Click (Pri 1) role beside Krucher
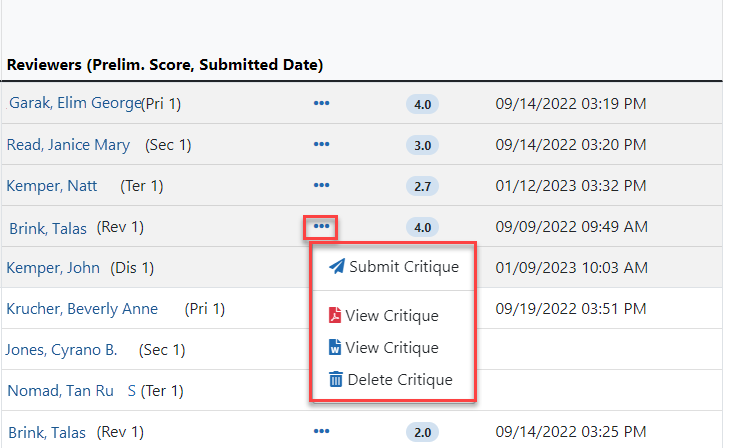This screenshot has width=748, height=448. 205,309
